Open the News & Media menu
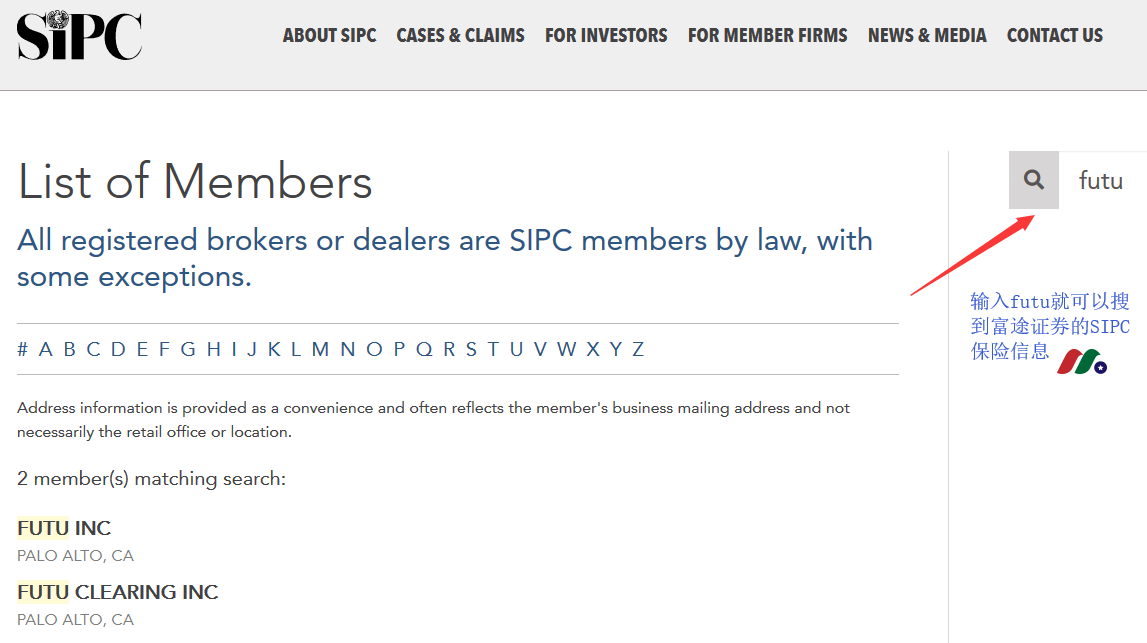 tap(927, 35)
